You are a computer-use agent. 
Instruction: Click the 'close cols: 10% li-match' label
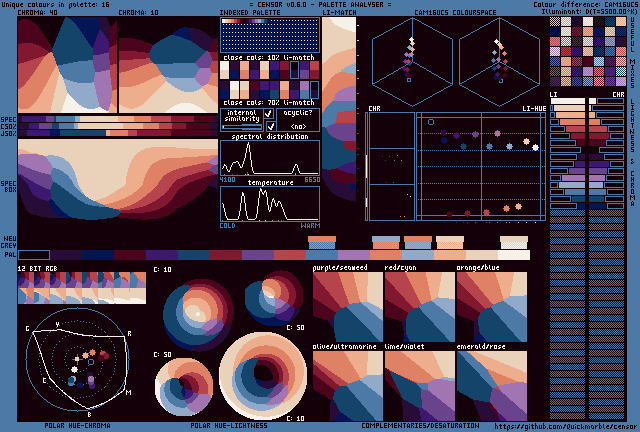click(x=269, y=57)
